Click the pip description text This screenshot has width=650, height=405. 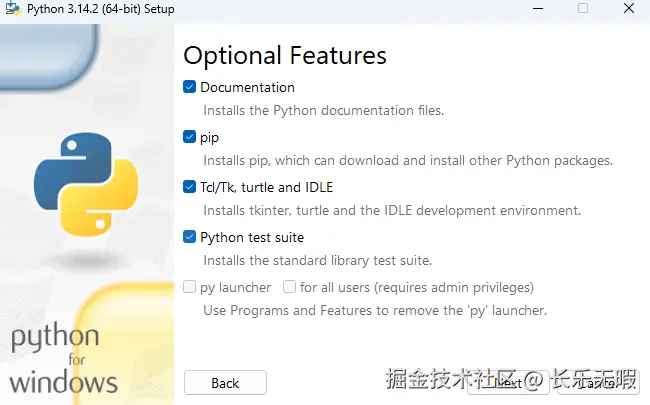(x=408, y=161)
